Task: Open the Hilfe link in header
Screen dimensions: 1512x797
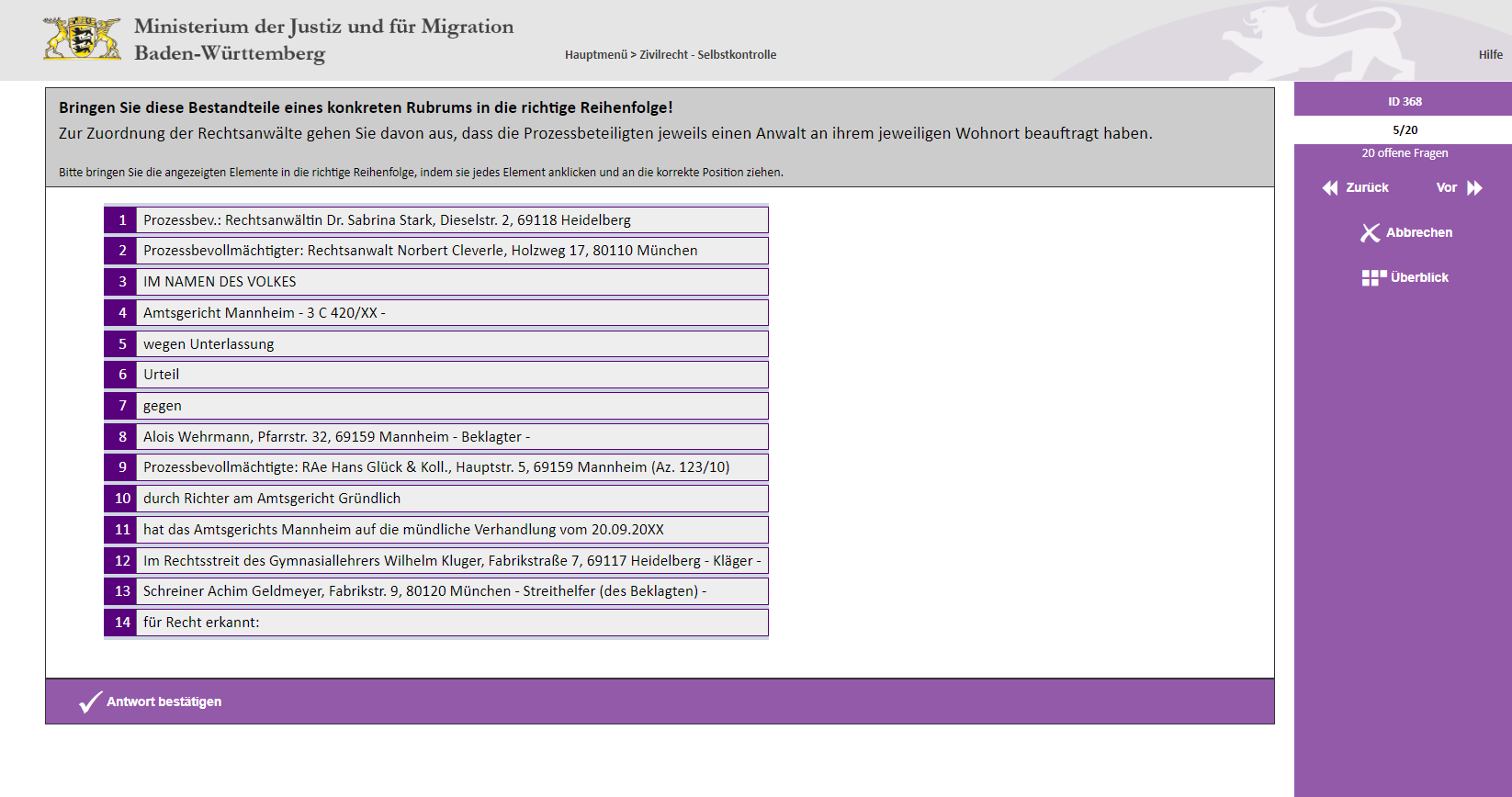Action: click(x=1490, y=55)
